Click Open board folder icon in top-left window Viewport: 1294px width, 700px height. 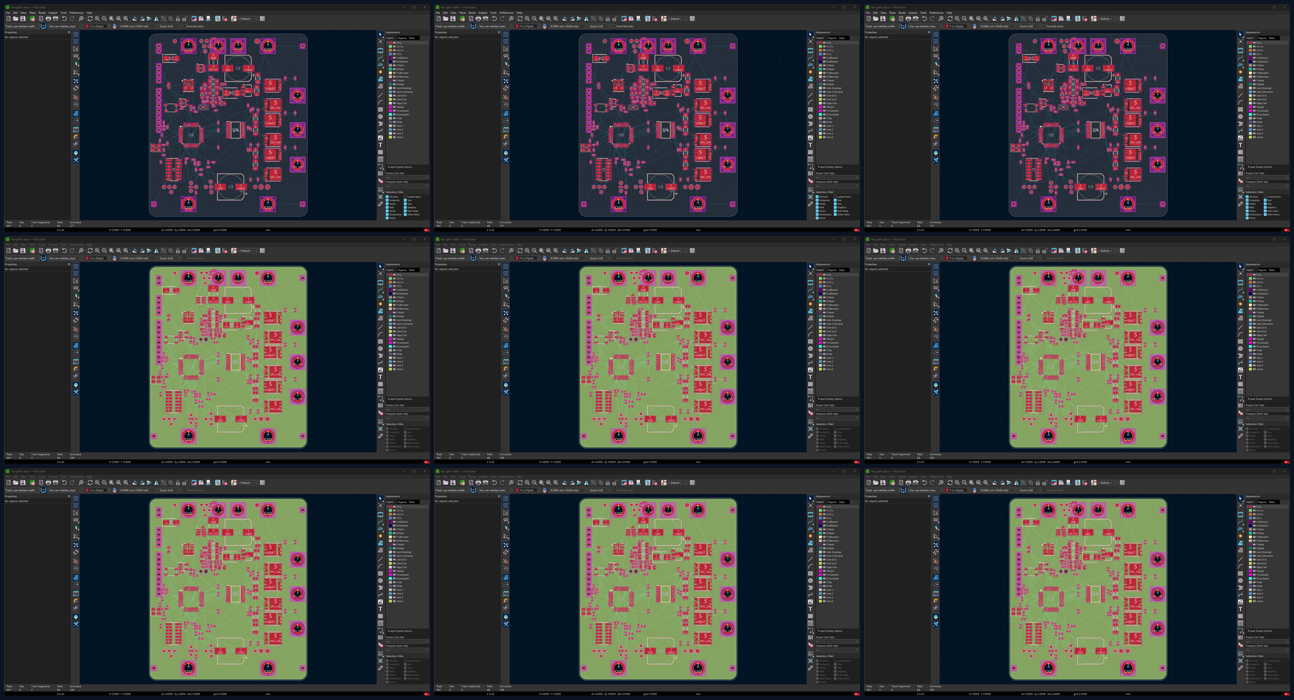tap(16, 19)
